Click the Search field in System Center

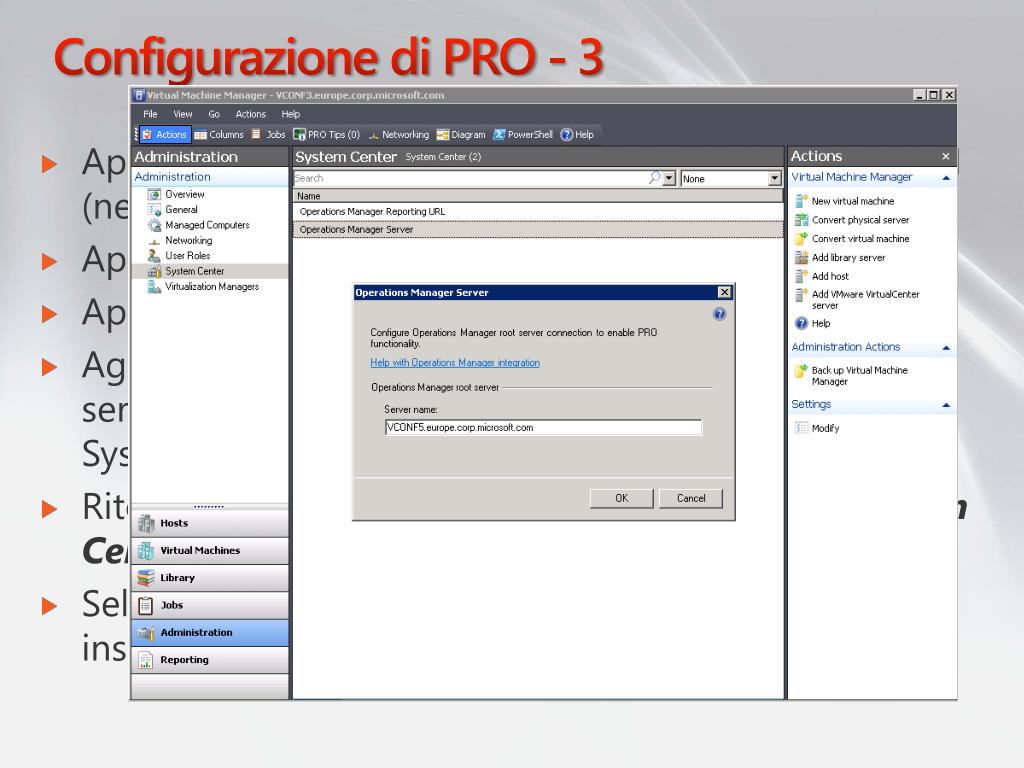[x=470, y=178]
